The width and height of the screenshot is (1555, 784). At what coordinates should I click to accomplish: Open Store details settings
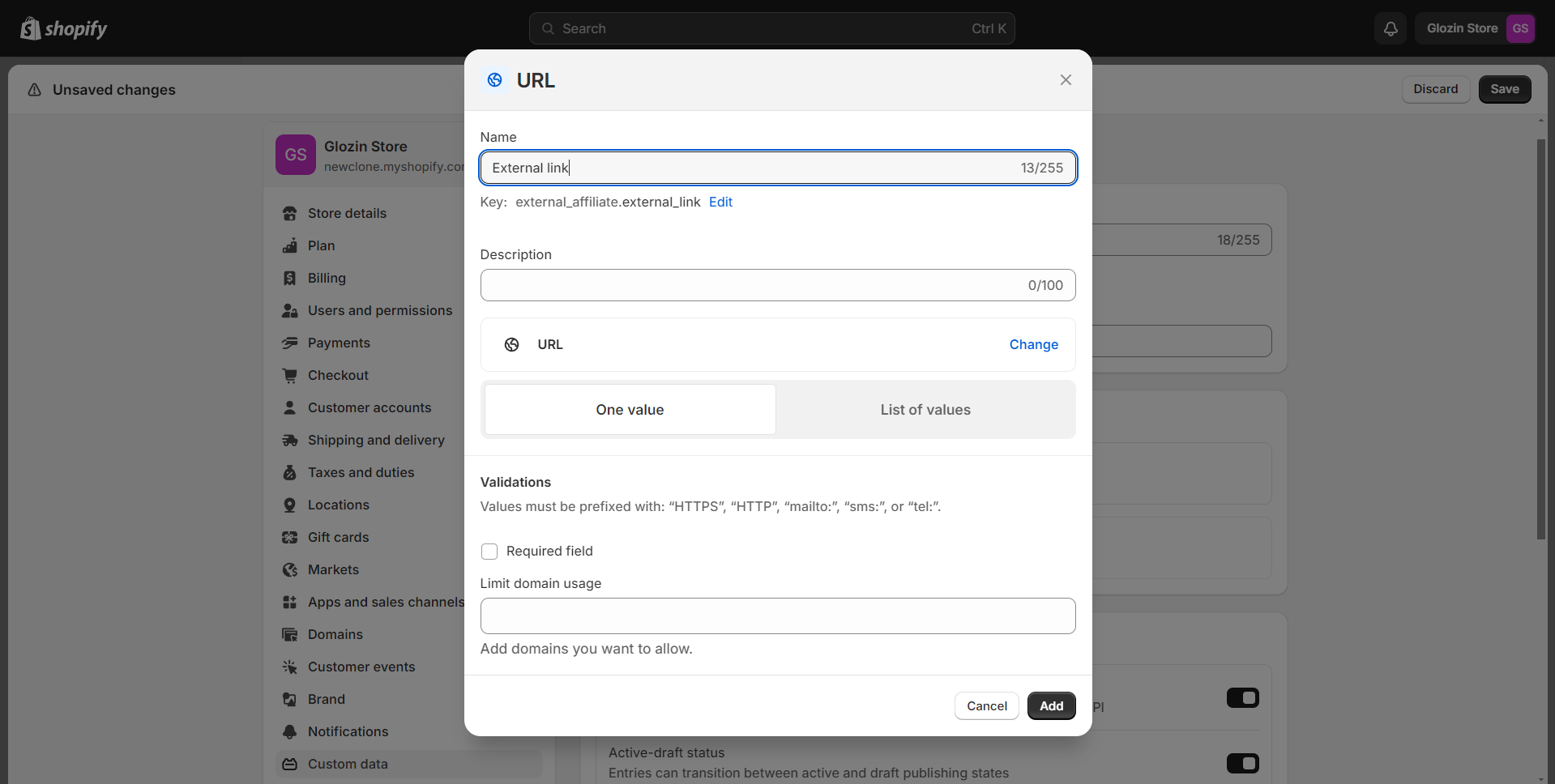point(347,214)
